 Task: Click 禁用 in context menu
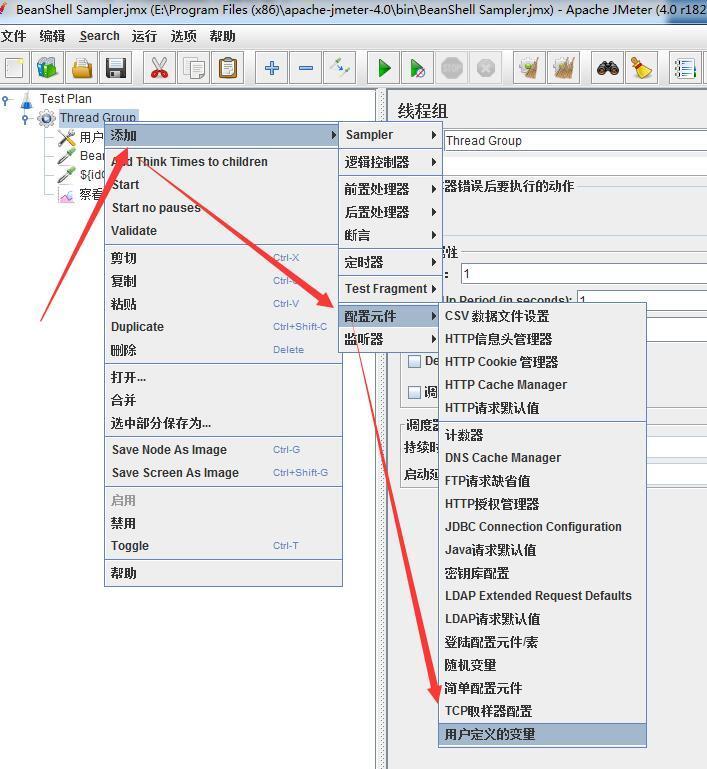coord(224,523)
